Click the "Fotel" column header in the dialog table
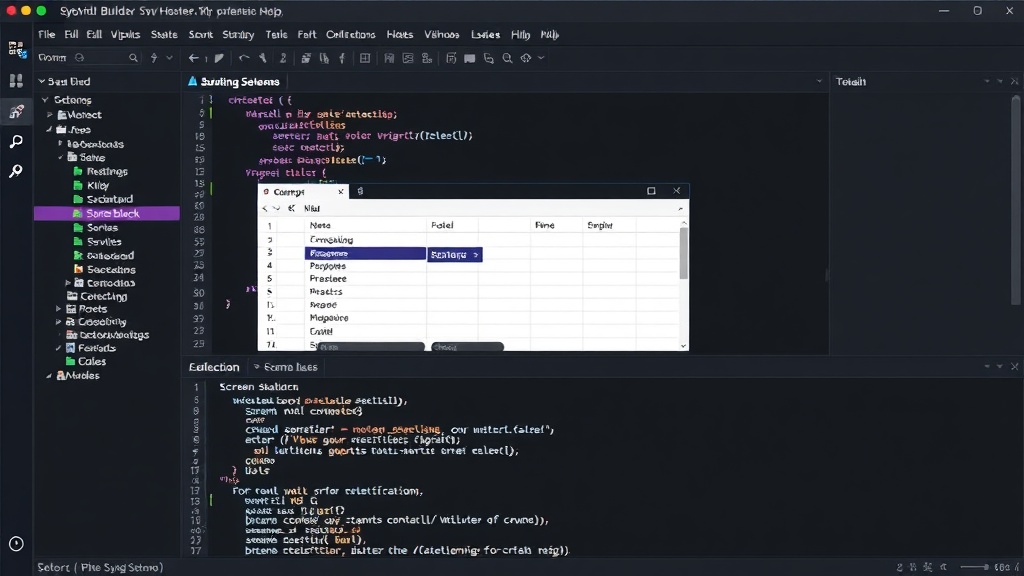 tap(442, 225)
